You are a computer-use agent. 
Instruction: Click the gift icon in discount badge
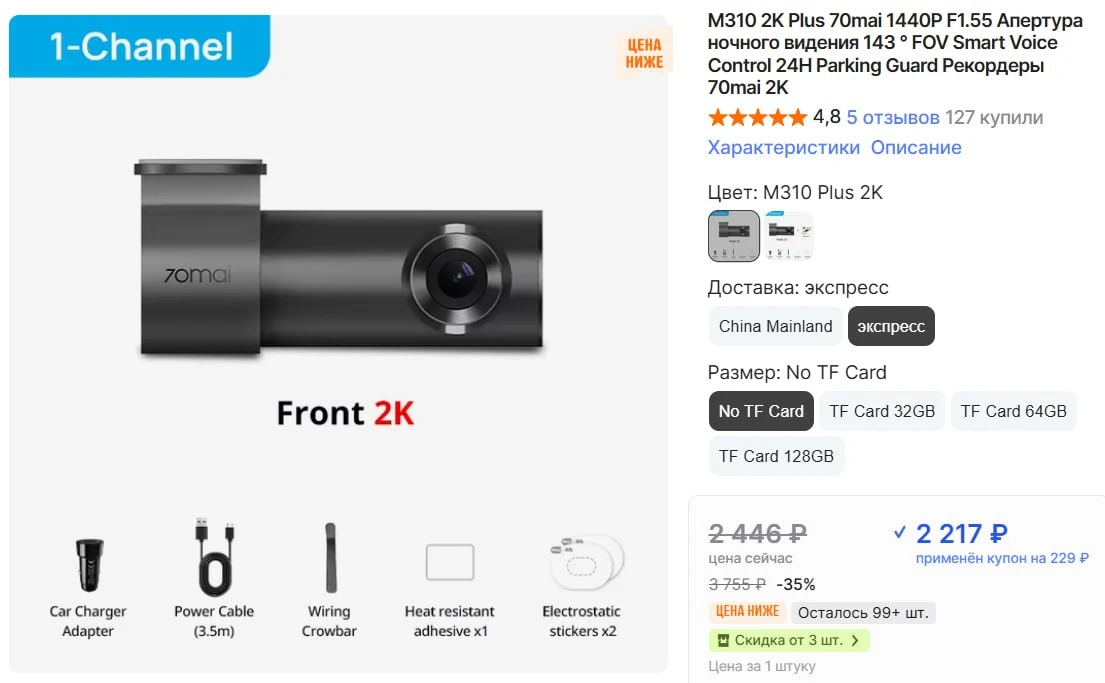722,641
